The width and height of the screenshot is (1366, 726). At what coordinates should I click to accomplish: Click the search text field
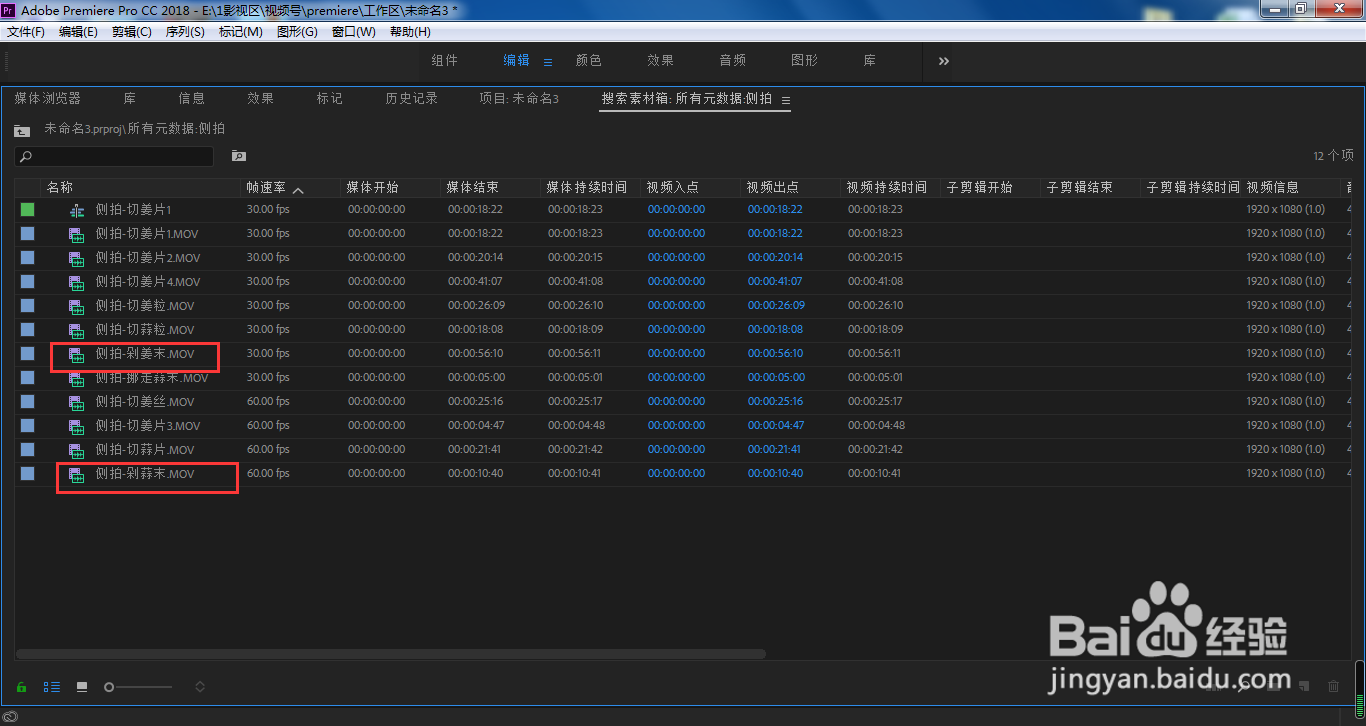coord(114,156)
